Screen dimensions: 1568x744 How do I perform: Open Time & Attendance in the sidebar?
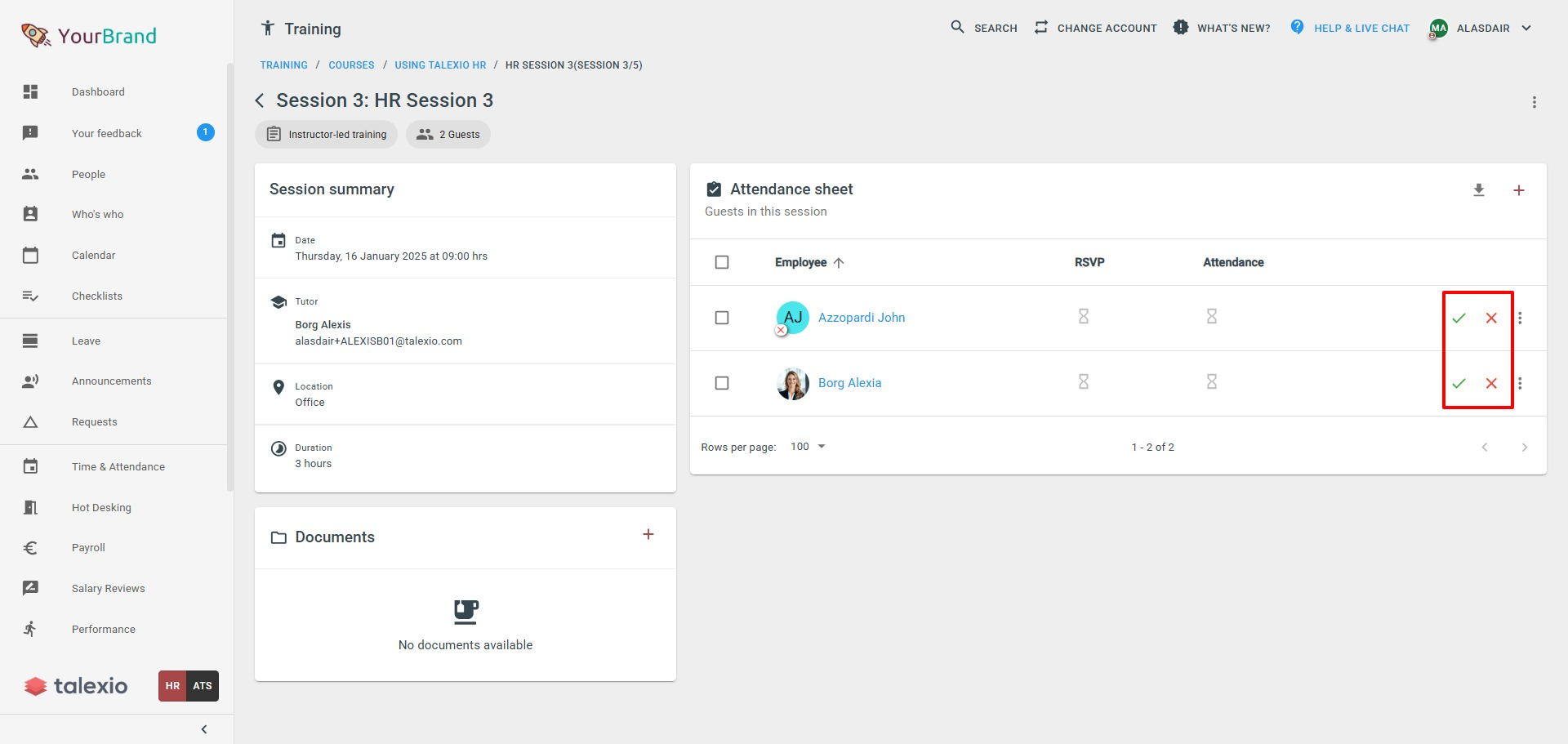(118, 467)
